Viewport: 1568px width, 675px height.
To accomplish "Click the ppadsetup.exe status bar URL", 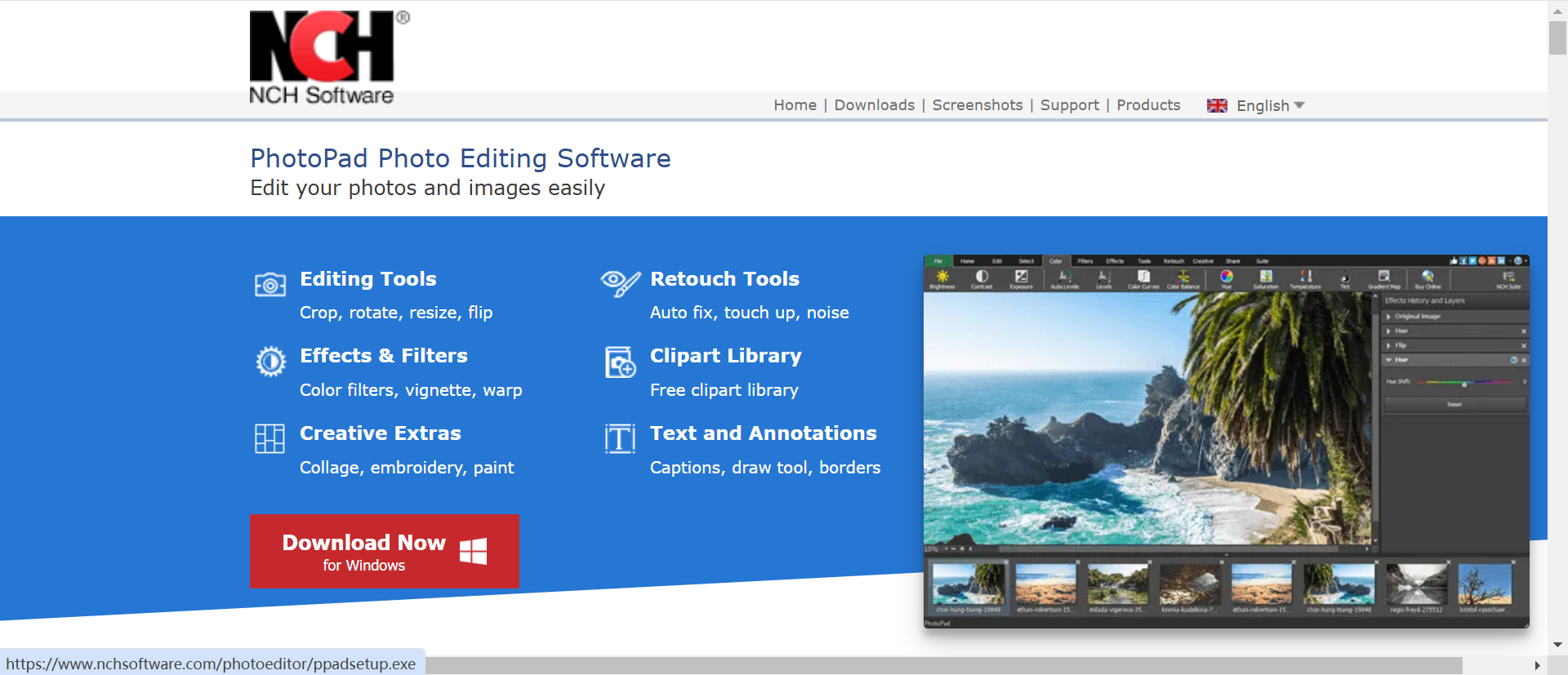I will pyautogui.click(x=211, y=664).
